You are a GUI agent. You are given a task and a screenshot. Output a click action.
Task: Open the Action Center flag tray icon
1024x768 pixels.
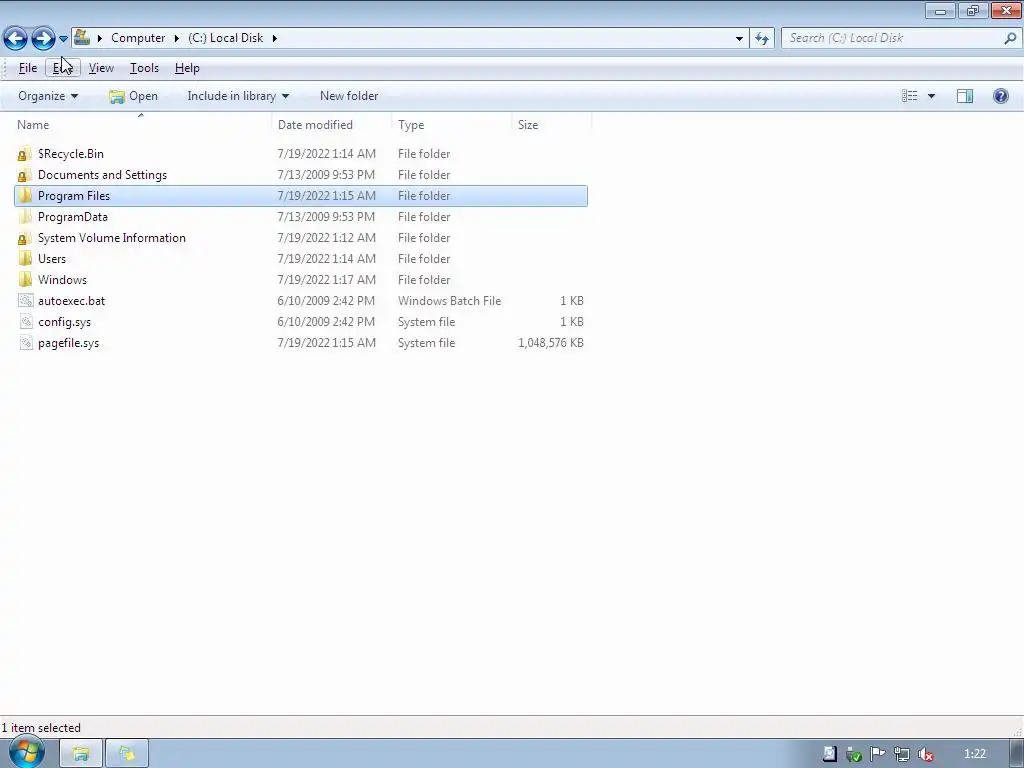click(x=877, y=754)
